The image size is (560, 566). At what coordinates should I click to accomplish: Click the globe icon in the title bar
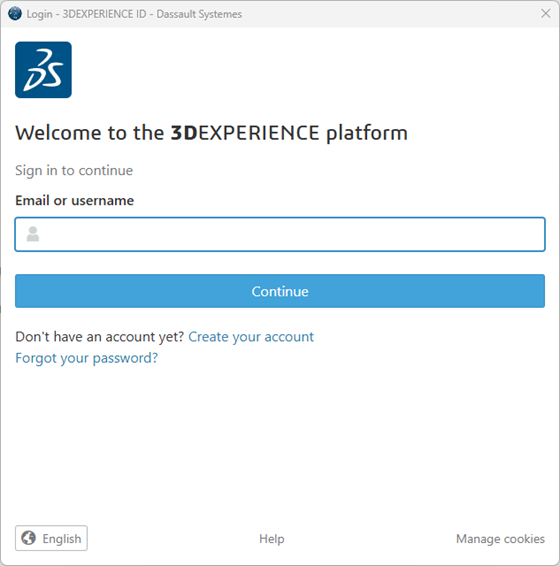[15, 14]
